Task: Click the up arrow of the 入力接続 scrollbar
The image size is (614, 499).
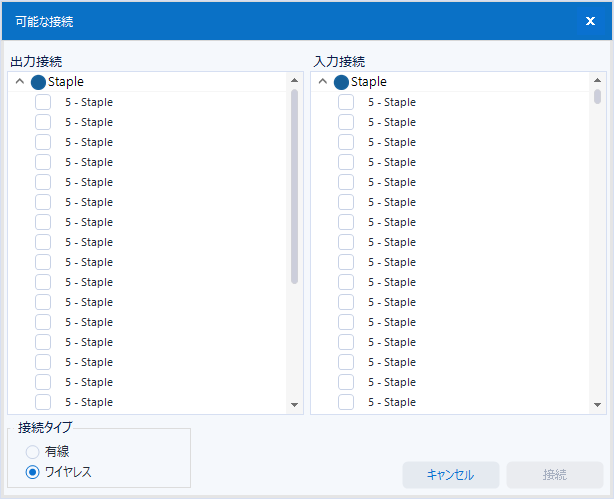Action: point(598,81)
